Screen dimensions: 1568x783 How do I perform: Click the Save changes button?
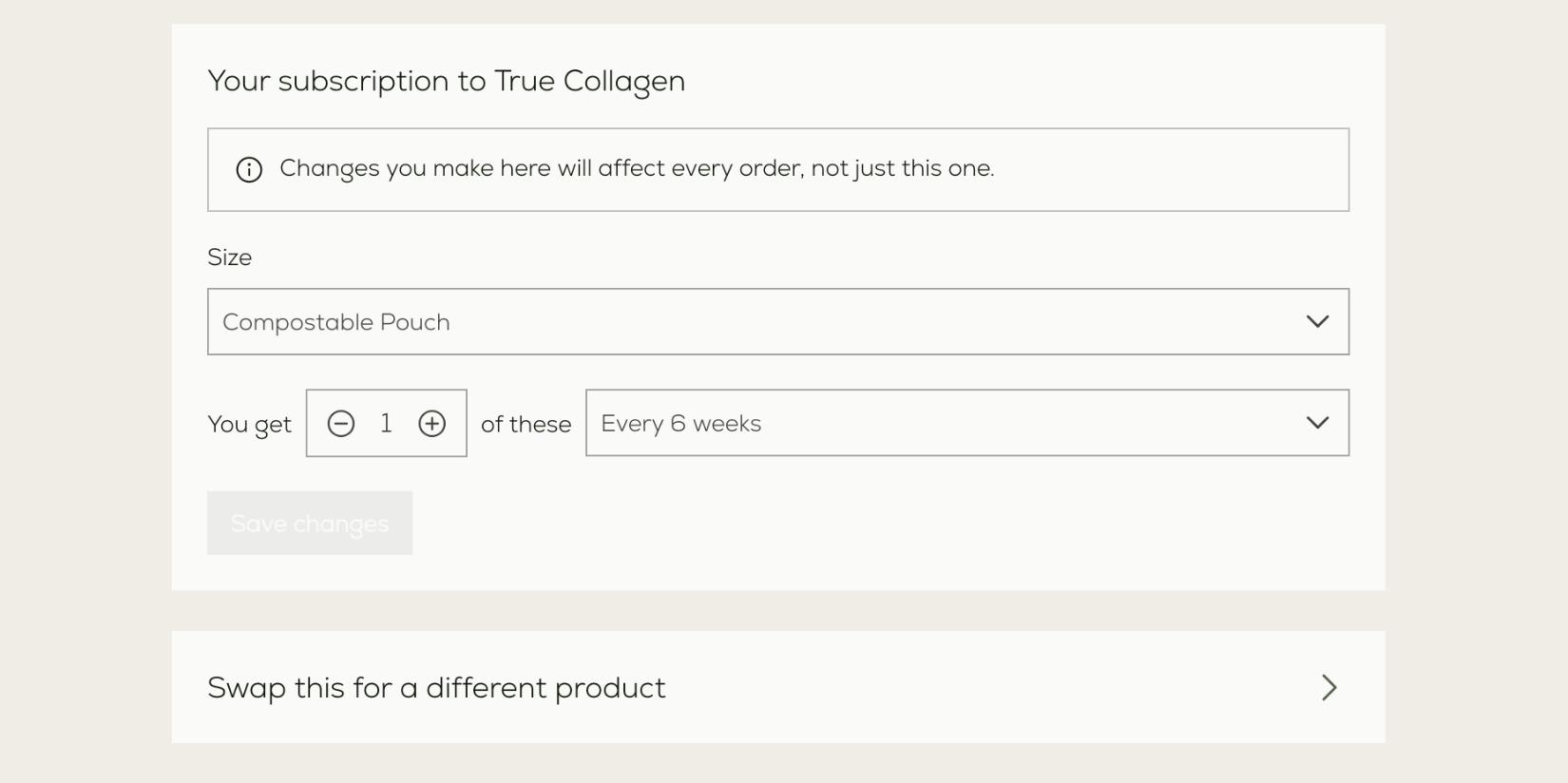click(310, 524)
